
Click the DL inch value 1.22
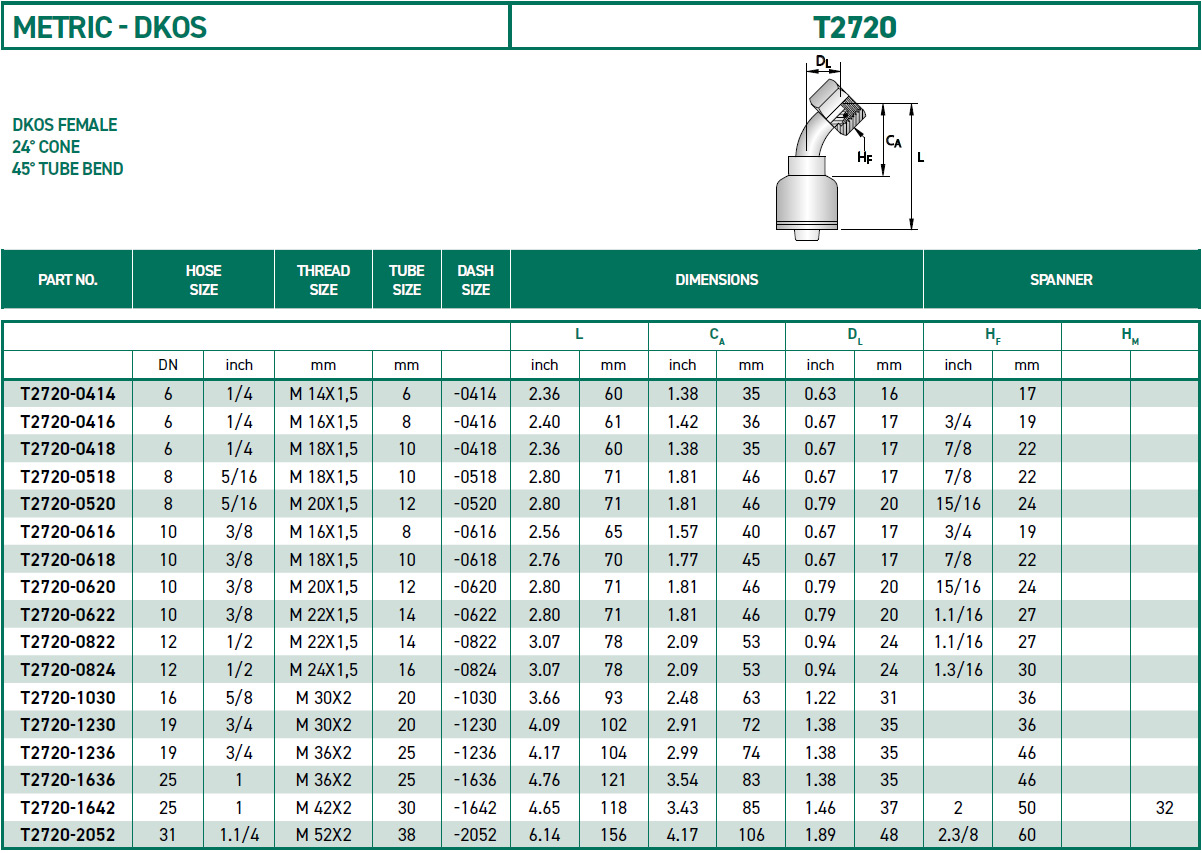820,698
